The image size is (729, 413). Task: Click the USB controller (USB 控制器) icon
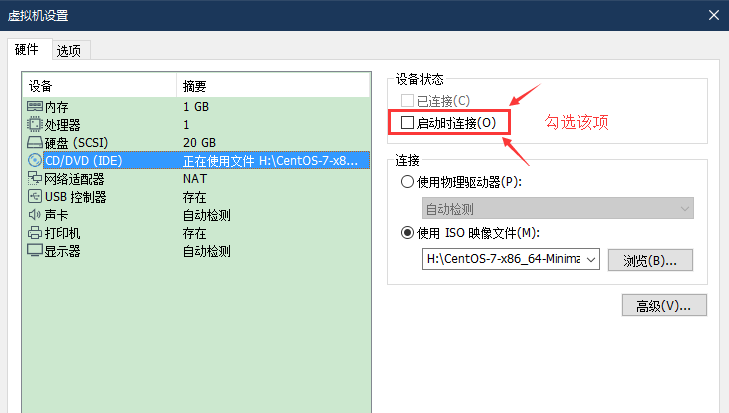pos(35,196)
